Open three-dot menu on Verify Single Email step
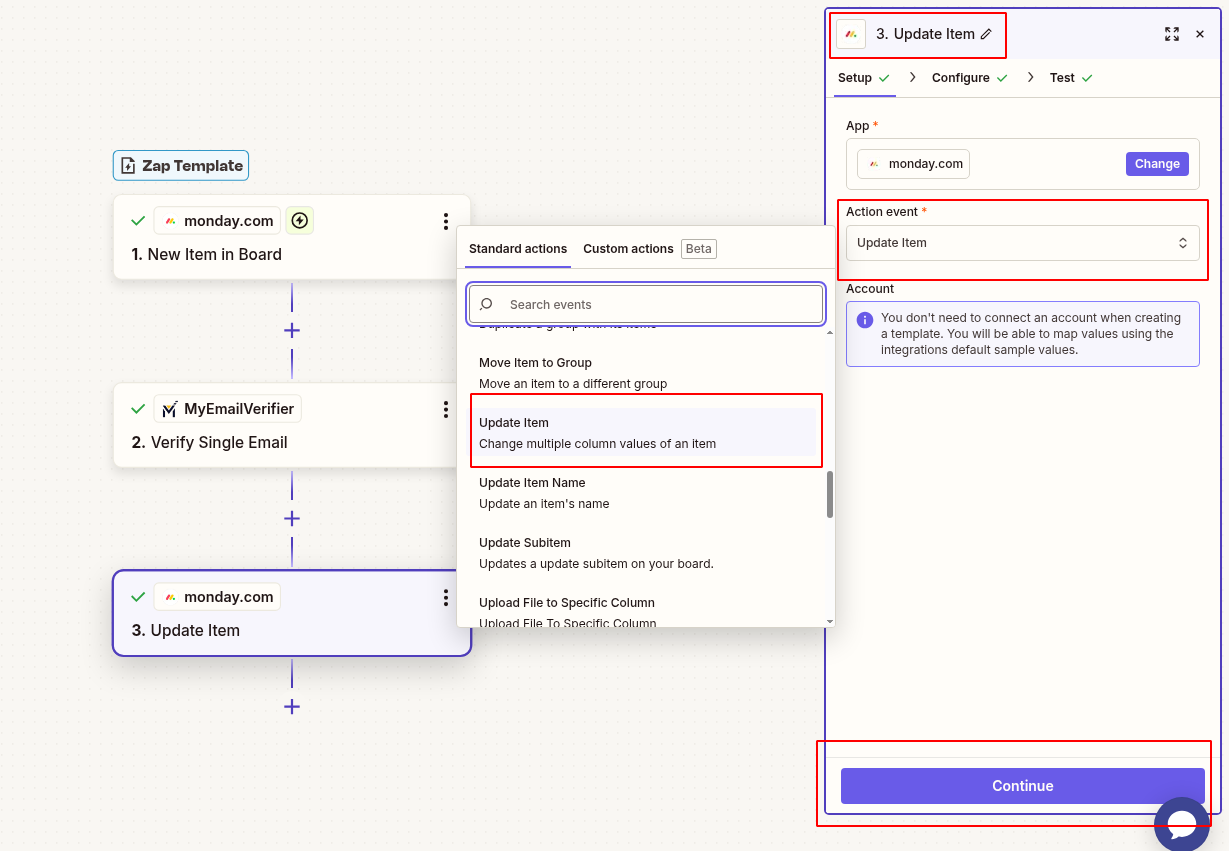The height and width of the screenshot is (851, 1229). (x=446, y=409)
